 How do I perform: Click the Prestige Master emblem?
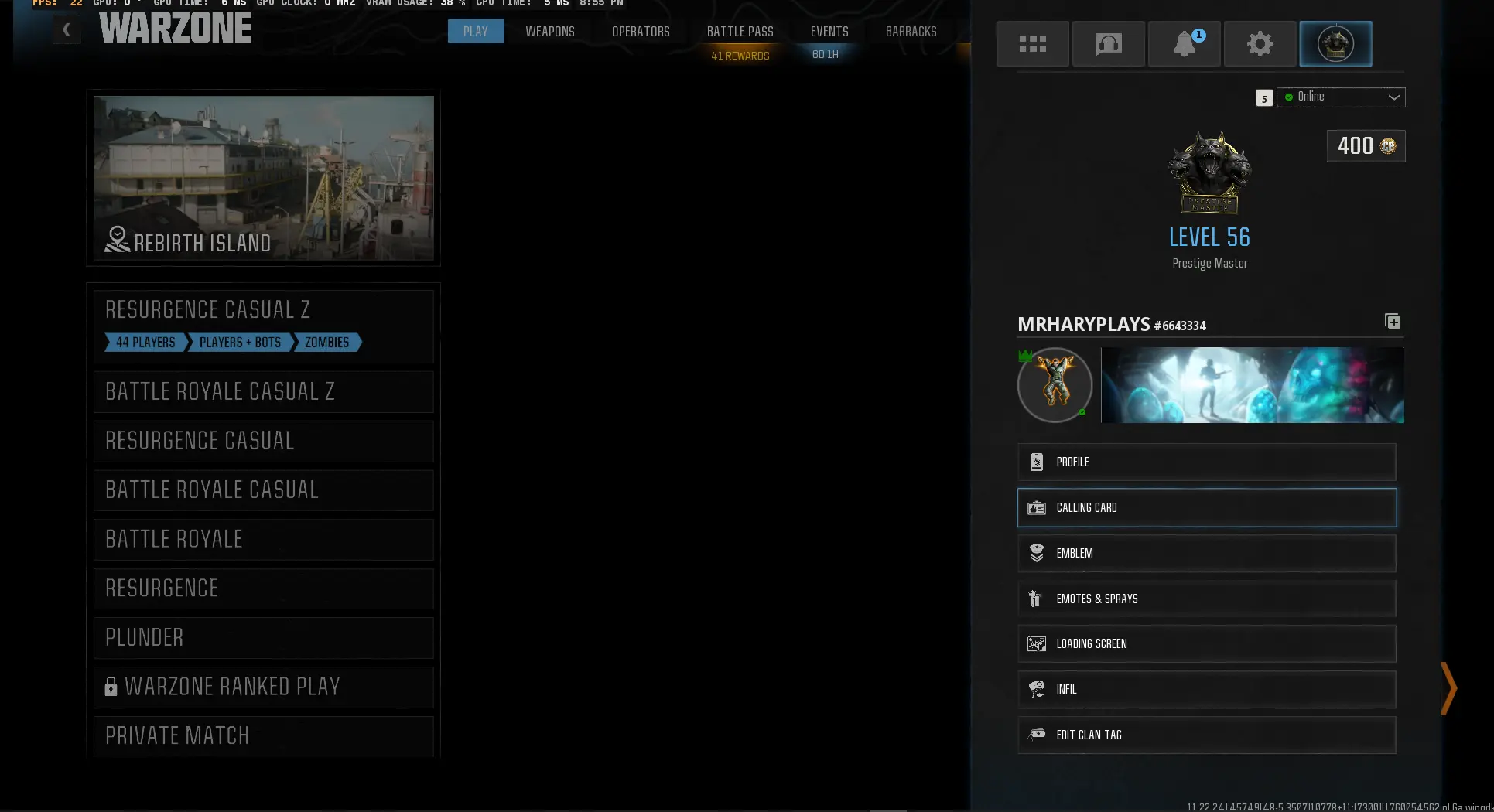pyautogui.click(x=1209, y=172)
